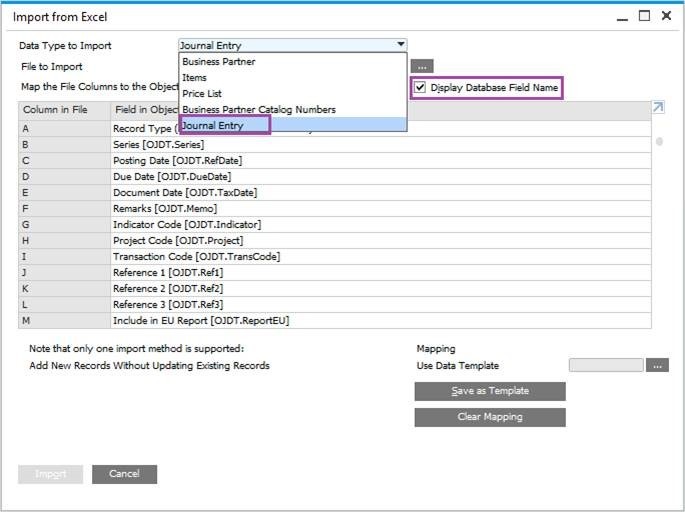The image size is (685, 512).
Task: Choose Business Partner Catalog Numbers option
Action: 293,110
